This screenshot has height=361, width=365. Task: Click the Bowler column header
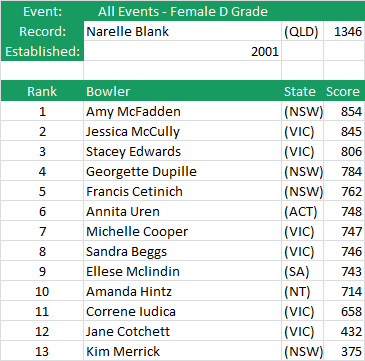[182, 91]
